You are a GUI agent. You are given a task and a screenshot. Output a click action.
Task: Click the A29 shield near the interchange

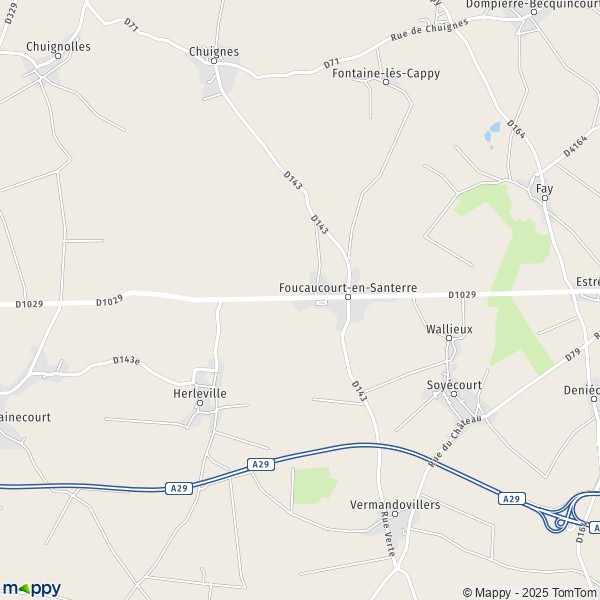(x=512, y=499)
